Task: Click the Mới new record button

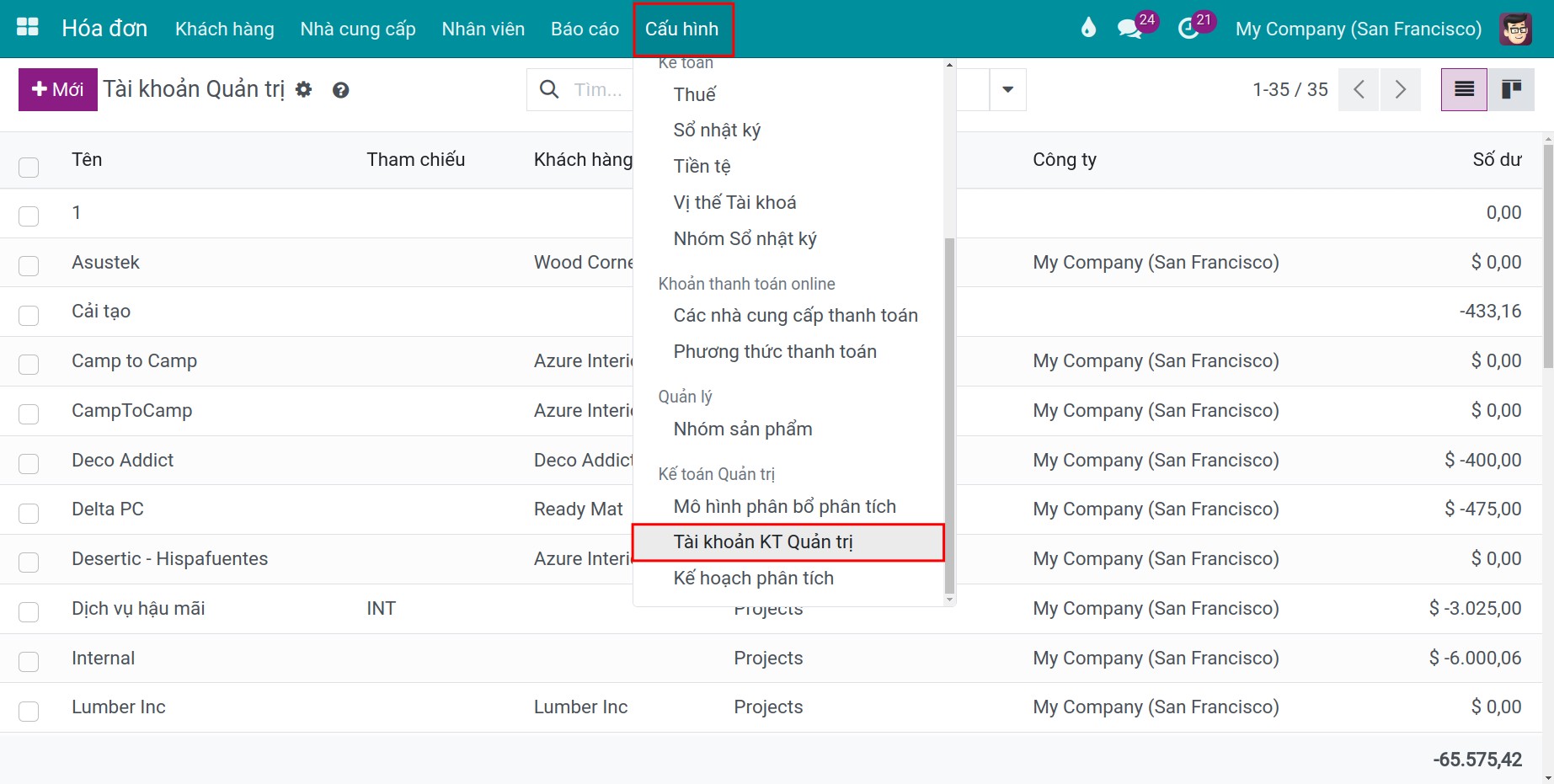Action: coord(58,89)
